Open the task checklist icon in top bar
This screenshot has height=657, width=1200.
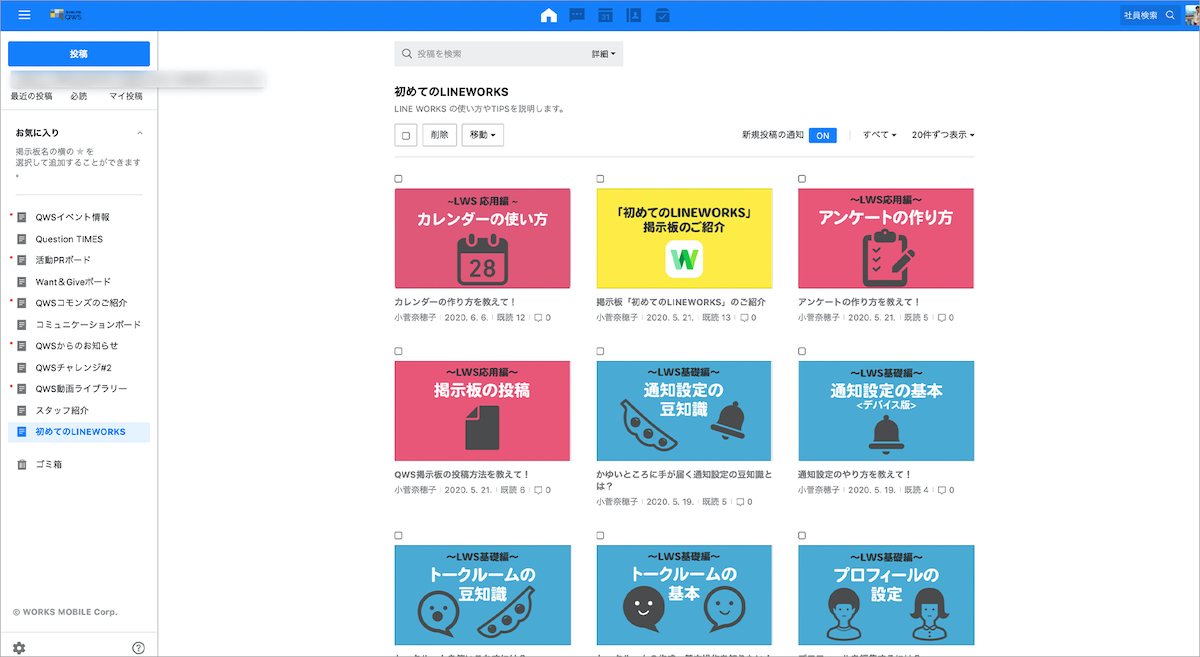662,15
